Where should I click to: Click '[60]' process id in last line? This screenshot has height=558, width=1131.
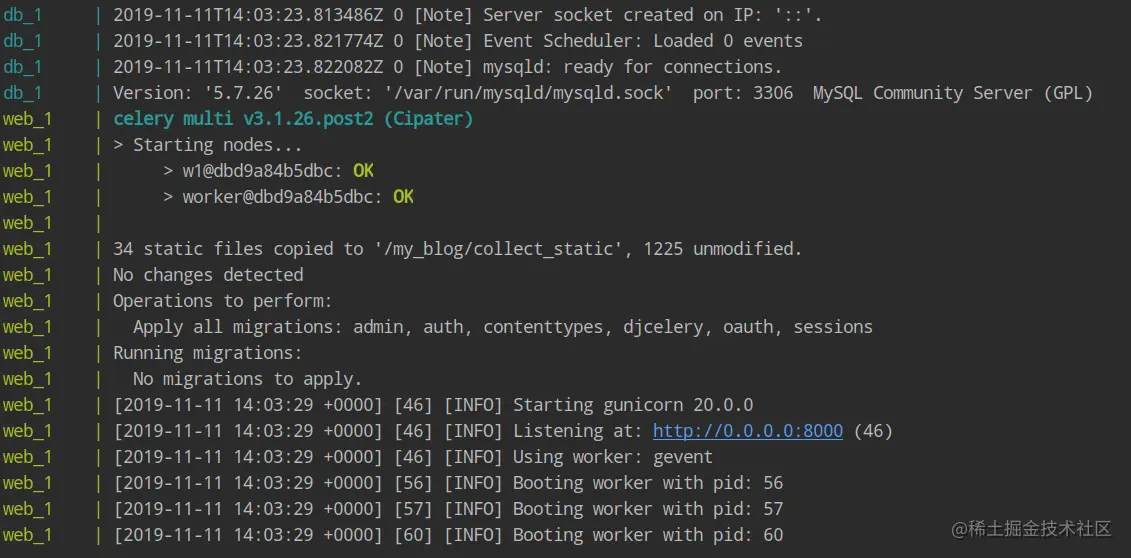tap(413, 535)
